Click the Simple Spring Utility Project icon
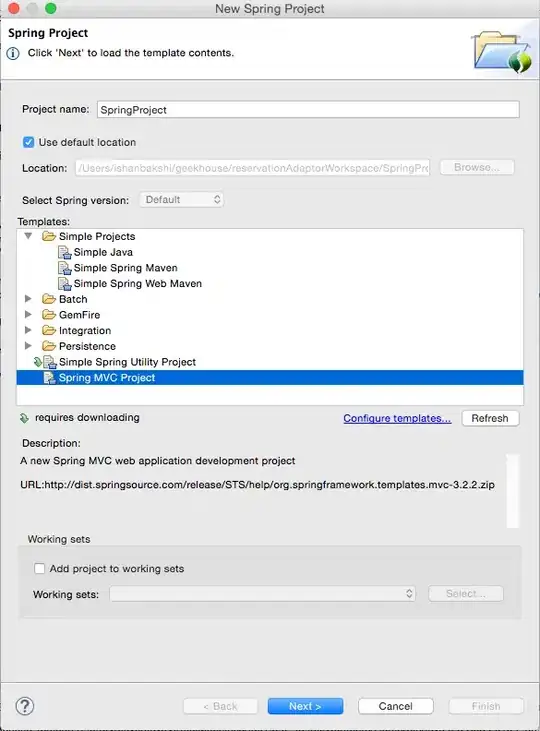540x731 pixels. (x=49, y=362)
